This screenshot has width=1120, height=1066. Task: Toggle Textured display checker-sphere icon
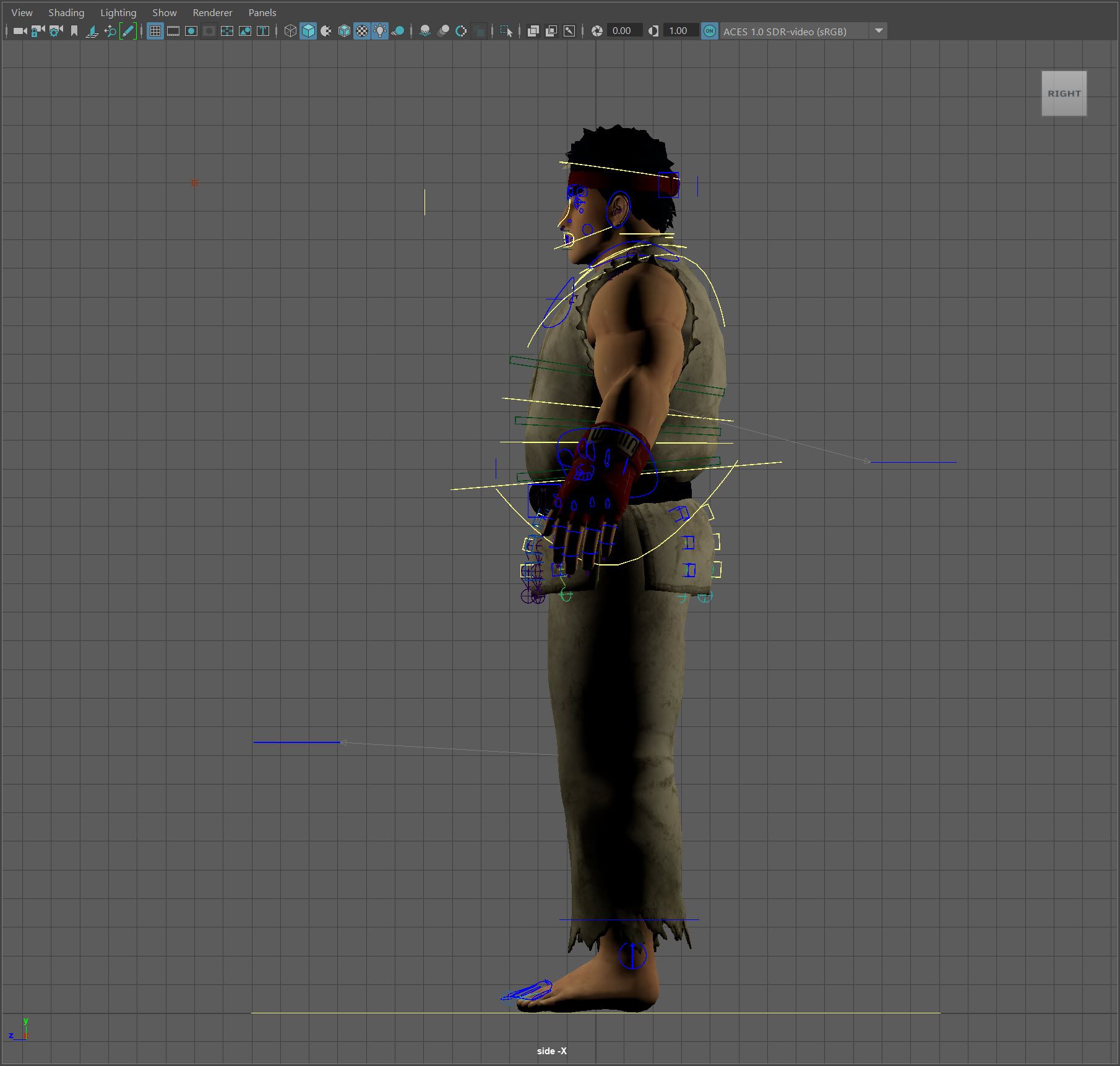click(x=362, y=31)
